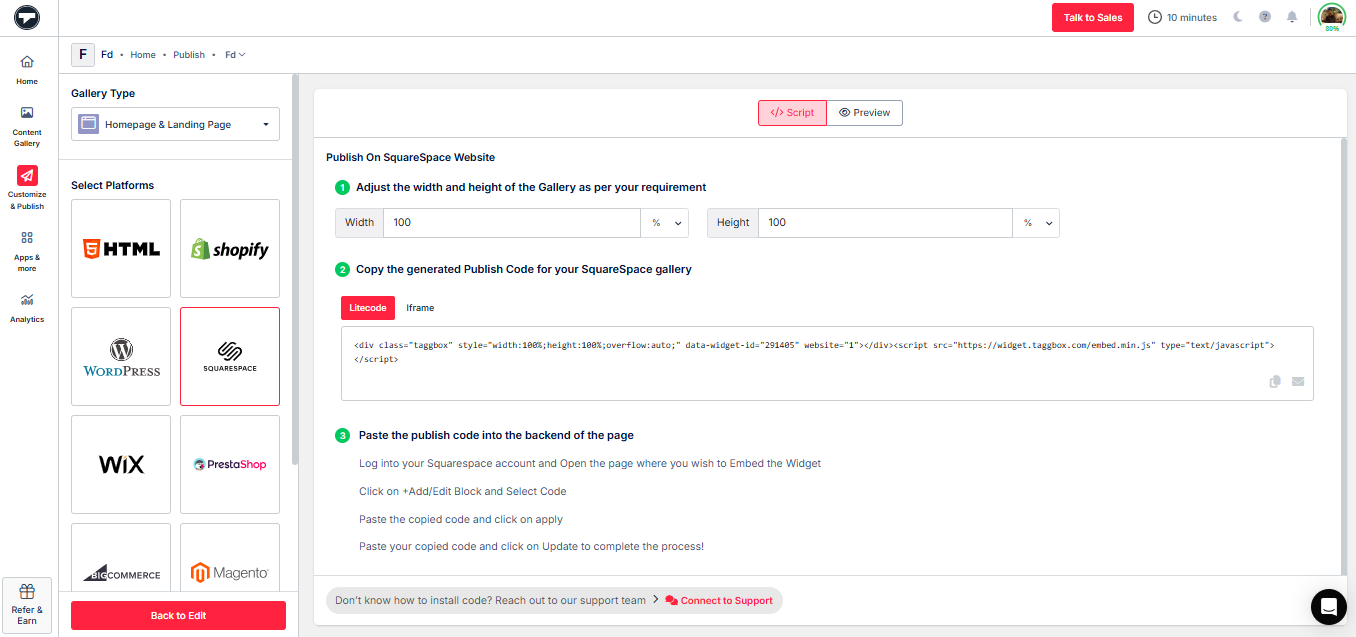Image resolution: width=1356 pixels, height=637 pixels.
Task: Open Apps & more section
Action: [x=27, y=250]
